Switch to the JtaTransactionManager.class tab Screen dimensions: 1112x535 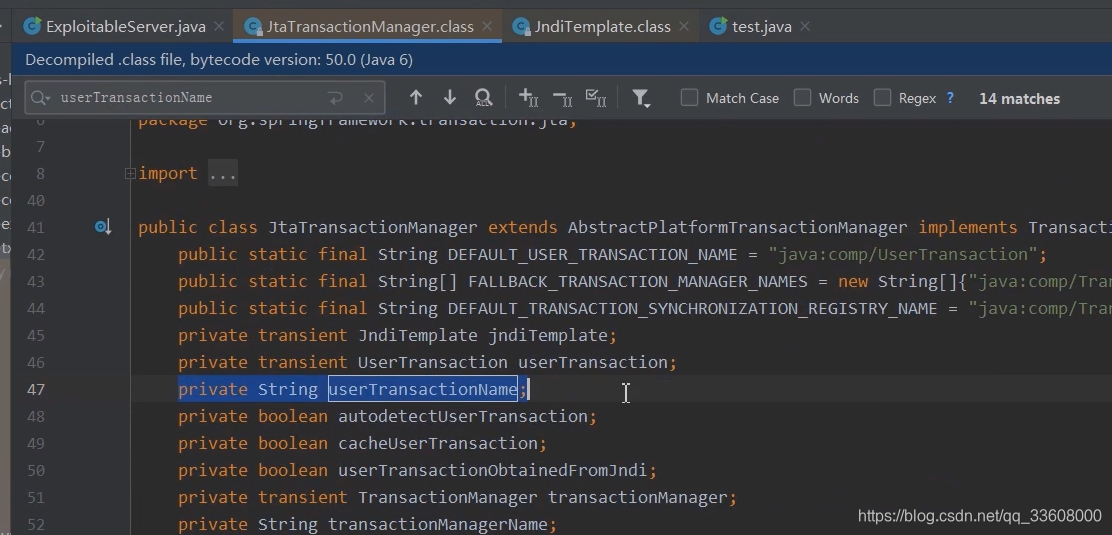(x=369, y=27)
